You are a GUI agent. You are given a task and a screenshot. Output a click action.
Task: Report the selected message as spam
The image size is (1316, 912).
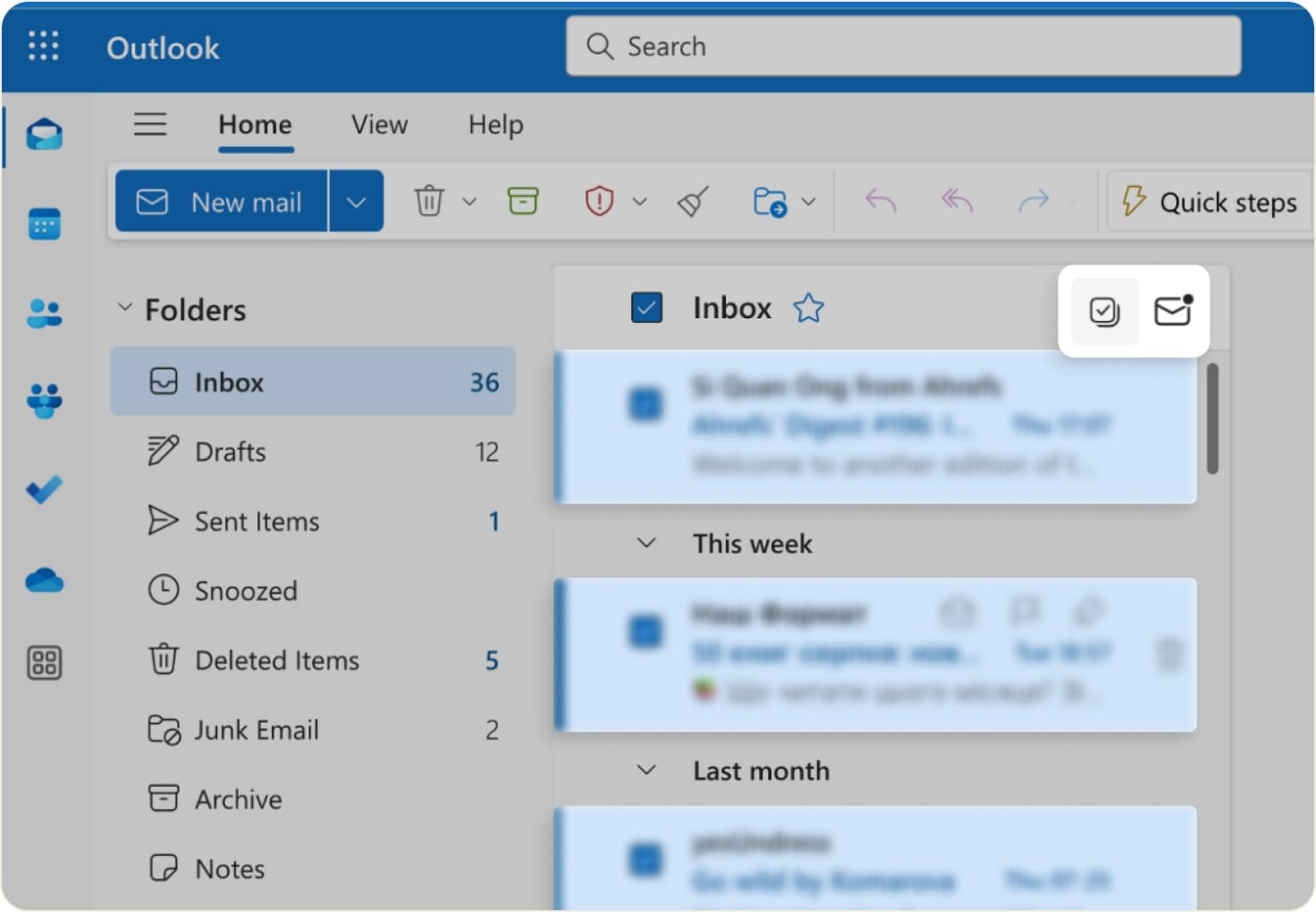point(601,201)
